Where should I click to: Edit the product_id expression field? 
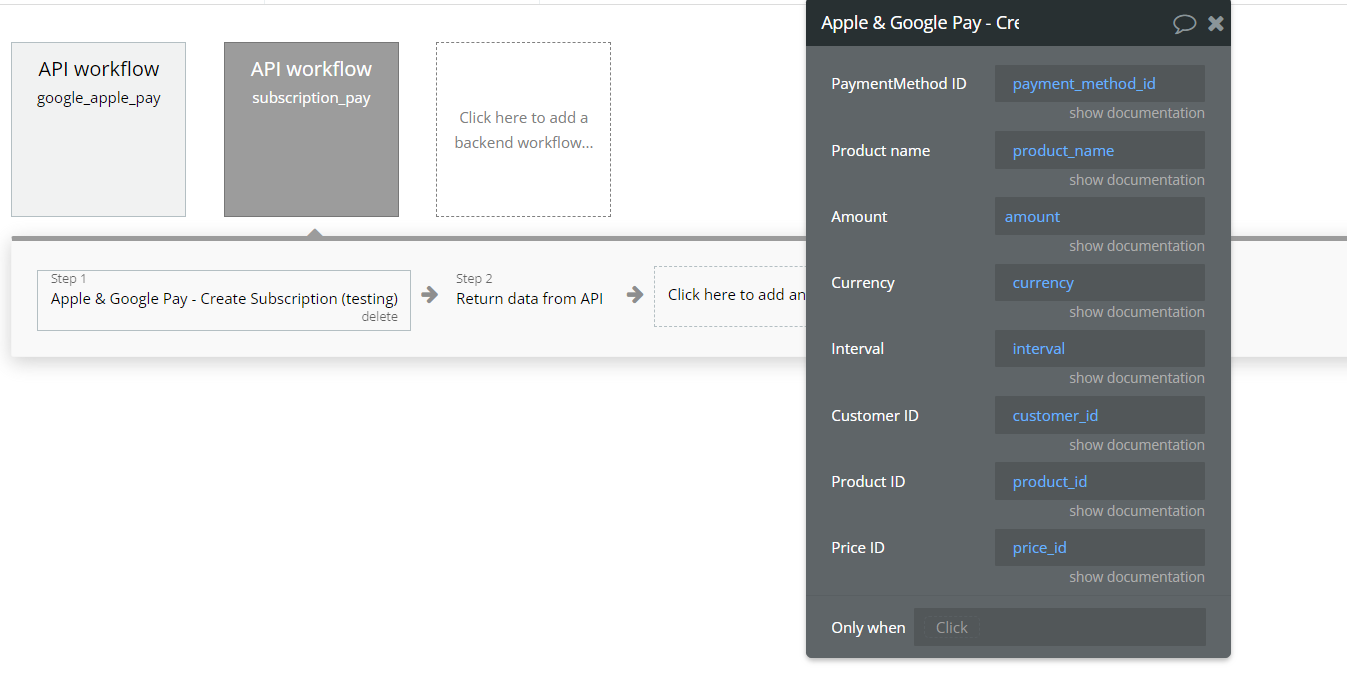pyautogui.click(x=1100, y=482)
